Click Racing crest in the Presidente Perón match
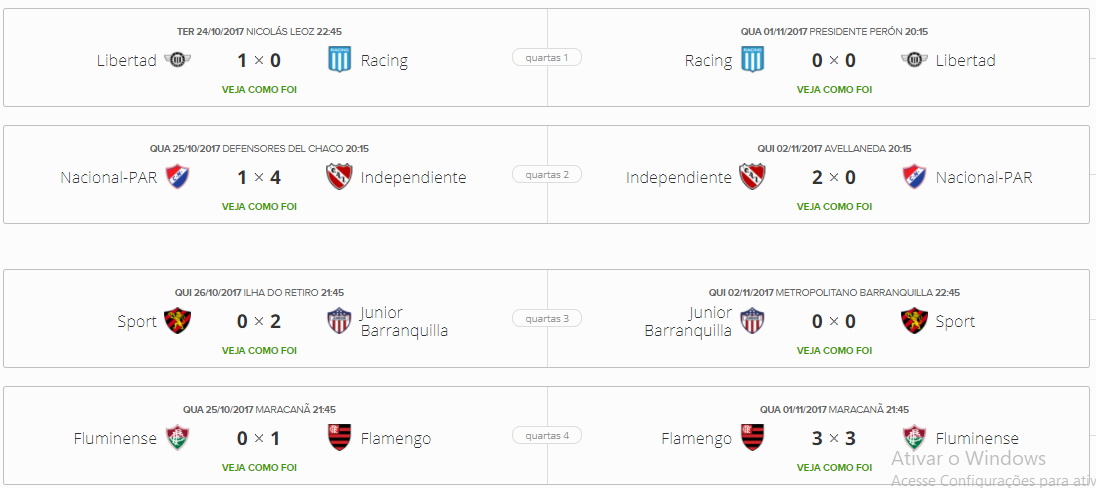1096x488 pixels. [x=752, y=61]
